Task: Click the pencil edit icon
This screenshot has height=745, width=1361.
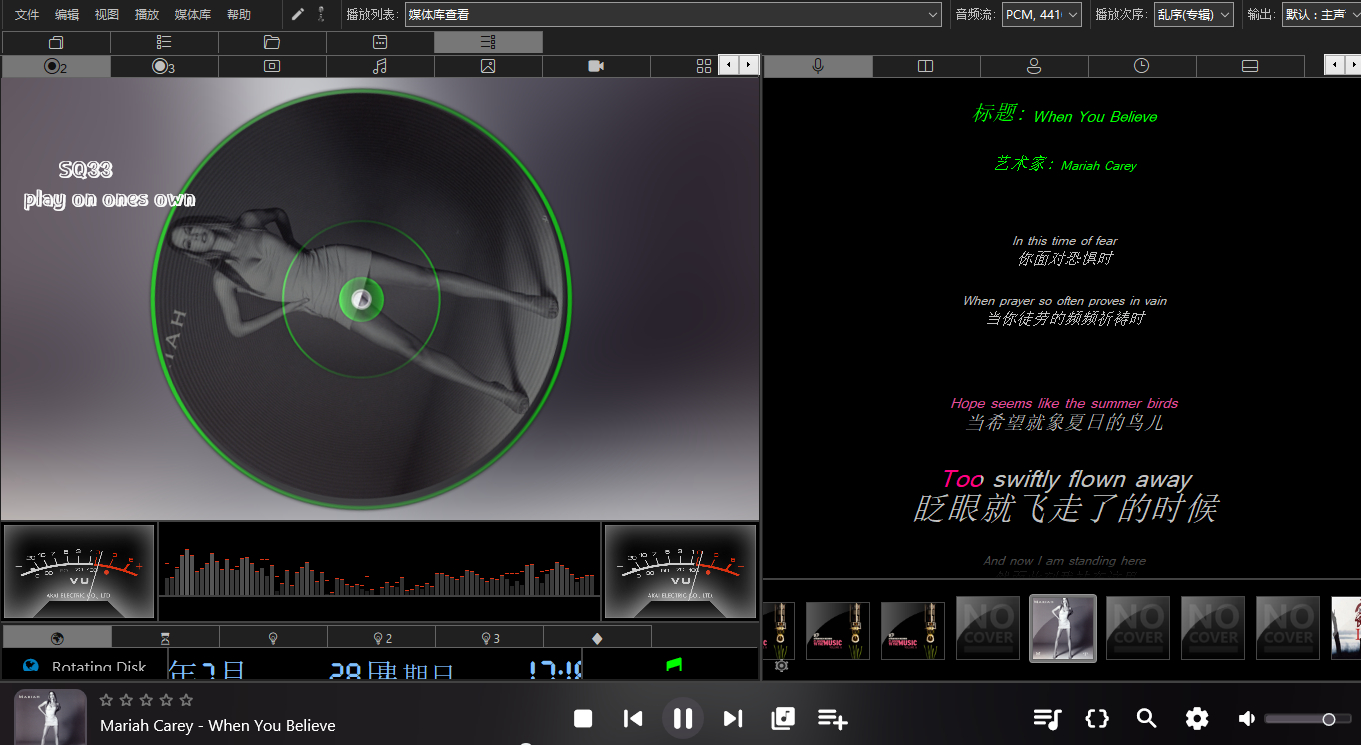Action: coord(298,14)
